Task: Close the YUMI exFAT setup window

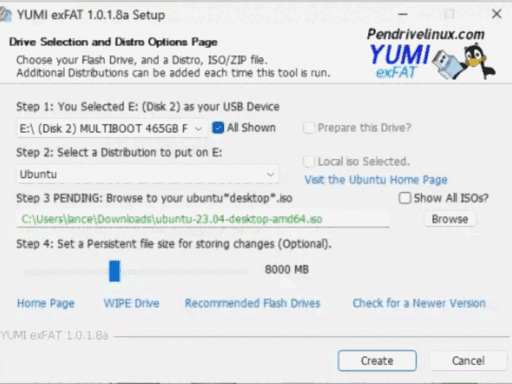Action: pyautogui.click(x=497, y=14)
